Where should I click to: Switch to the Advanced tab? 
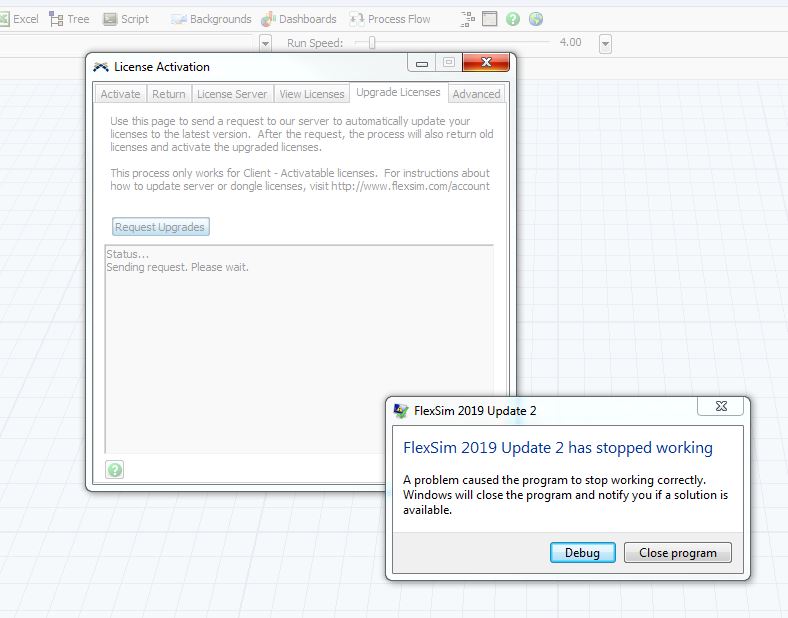[476, 94]
